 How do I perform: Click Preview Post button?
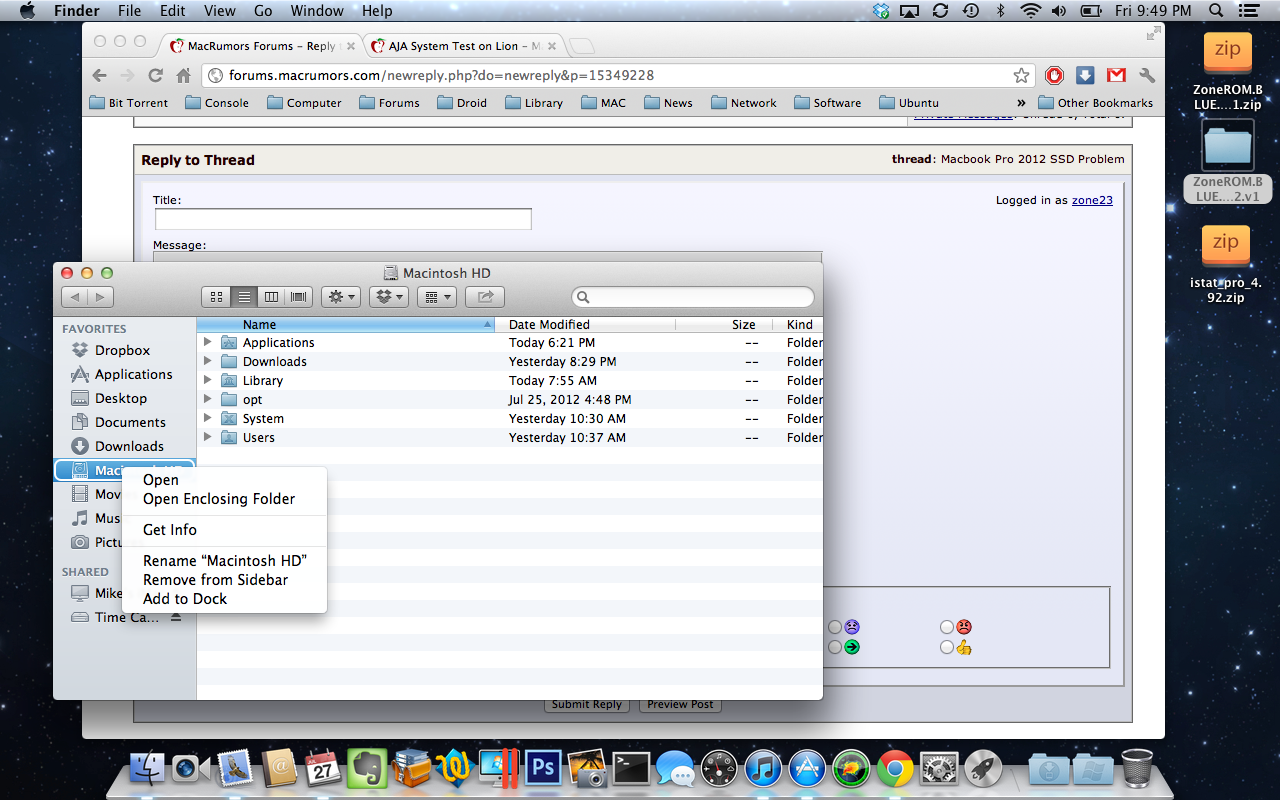coord(680,704)
